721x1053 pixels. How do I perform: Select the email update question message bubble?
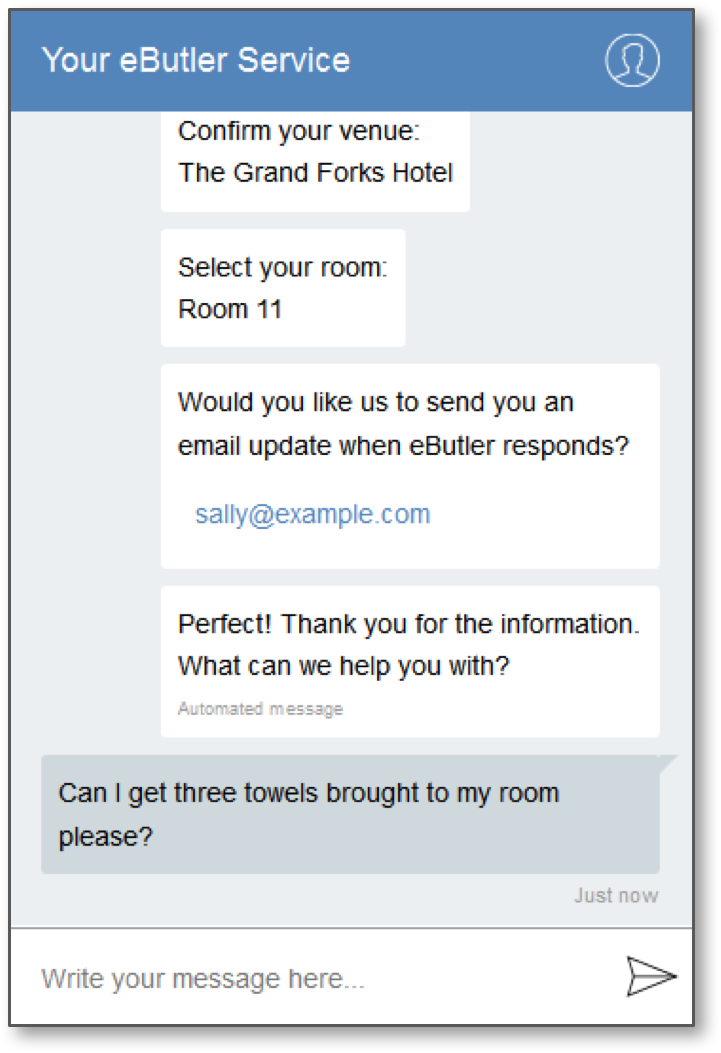tap(410, 466)
